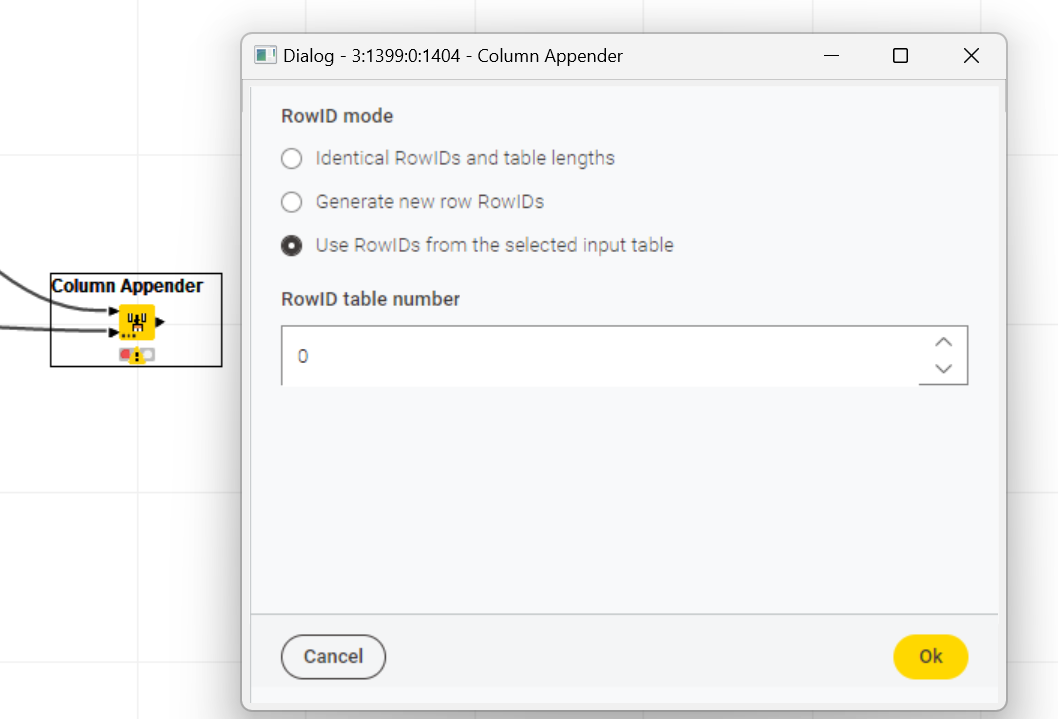Click the Column Appender node label text
The image size is (1058, 719).
click(127, 286)
